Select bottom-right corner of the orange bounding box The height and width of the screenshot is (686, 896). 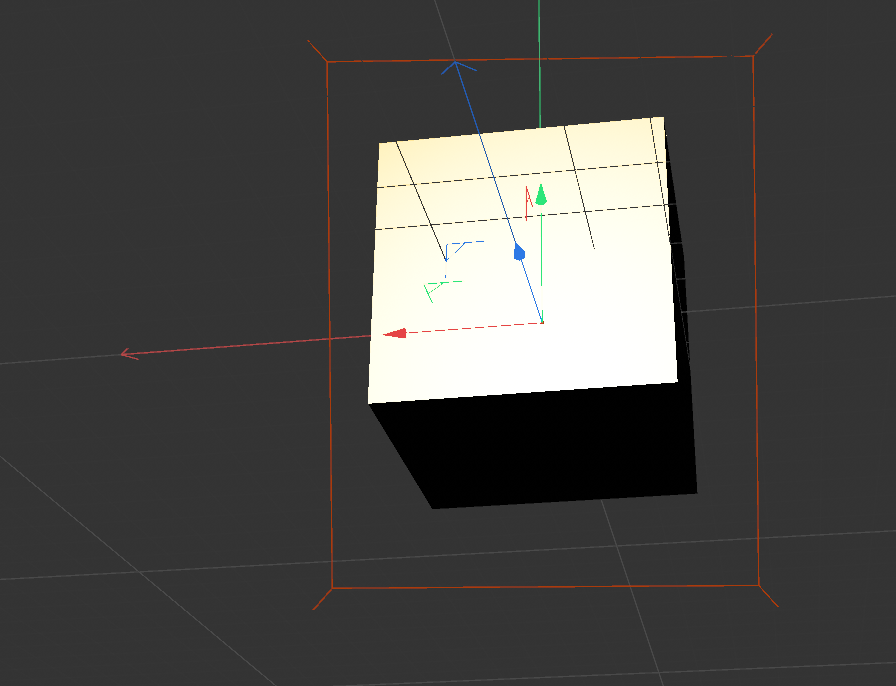[x=757, y=585]
